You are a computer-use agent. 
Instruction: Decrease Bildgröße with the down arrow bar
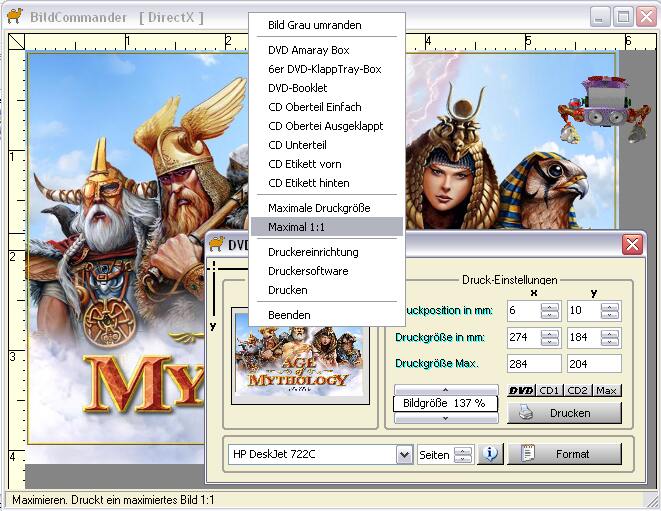(x=445, y=418)
